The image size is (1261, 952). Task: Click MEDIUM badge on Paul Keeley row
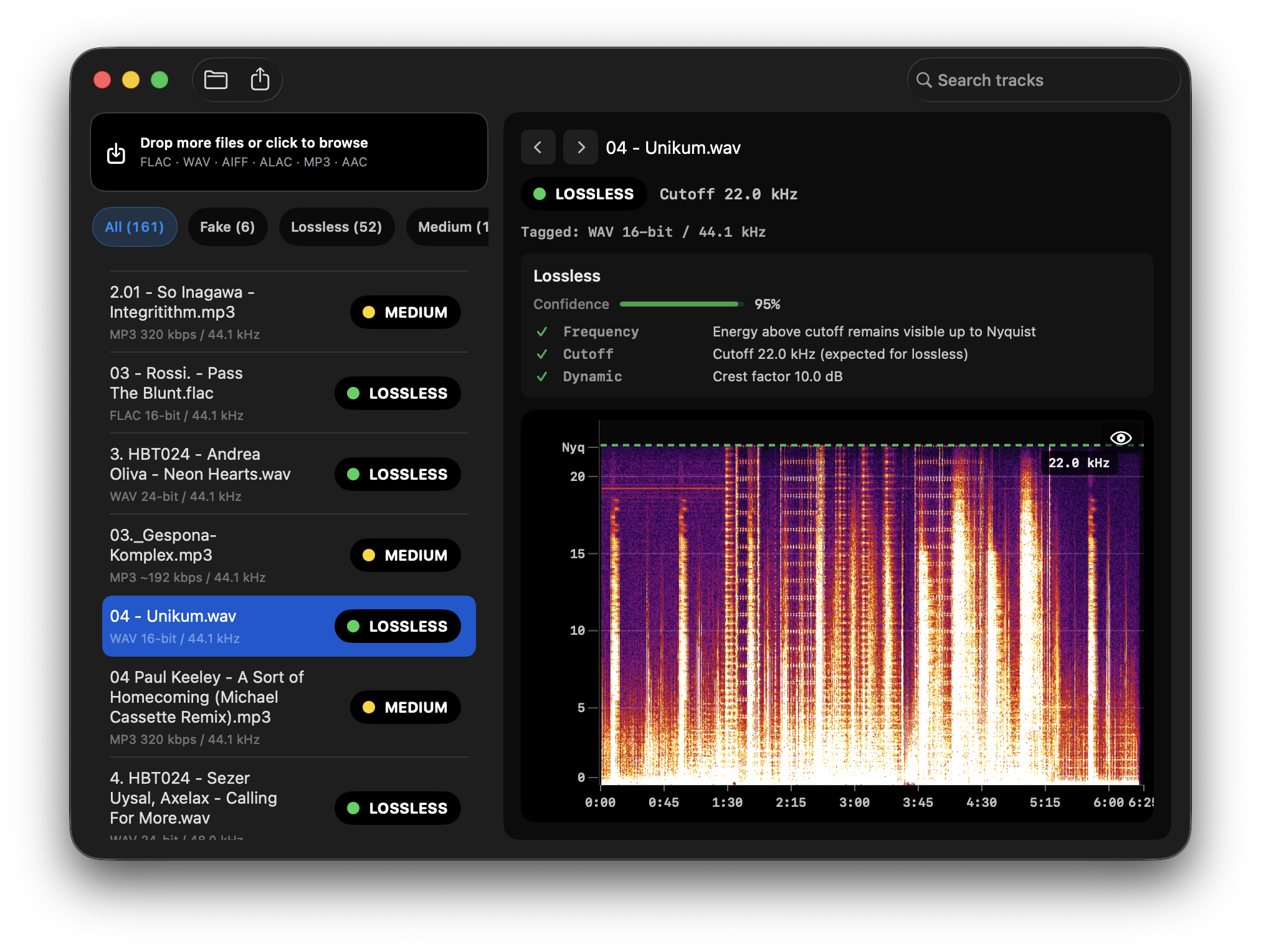(x=405, y=707)
